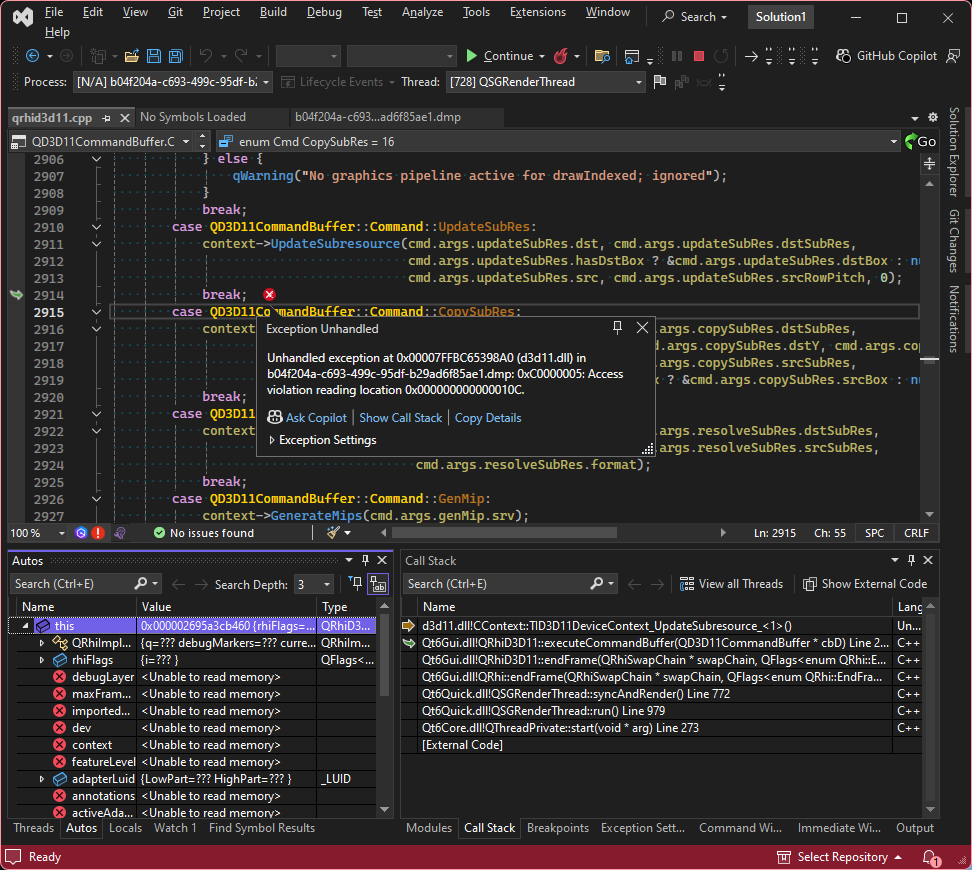Click the red exception error icon
This screenshot has width=972, height=870.
pyautogui.click(x=269, y=295)
